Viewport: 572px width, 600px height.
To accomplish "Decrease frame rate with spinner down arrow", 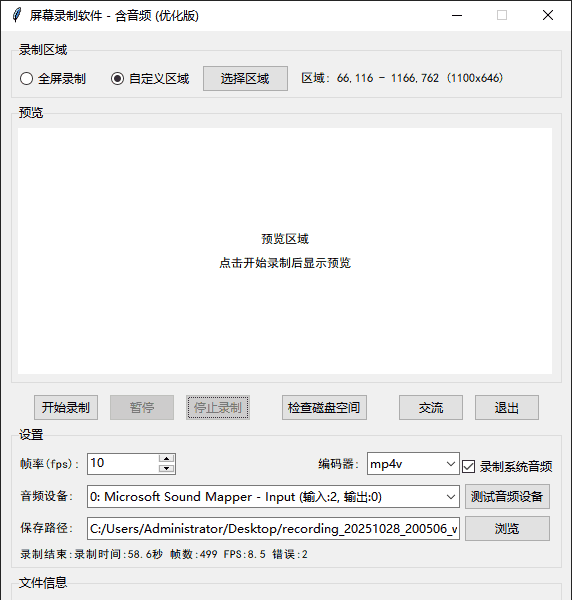I will pos(166,469).
